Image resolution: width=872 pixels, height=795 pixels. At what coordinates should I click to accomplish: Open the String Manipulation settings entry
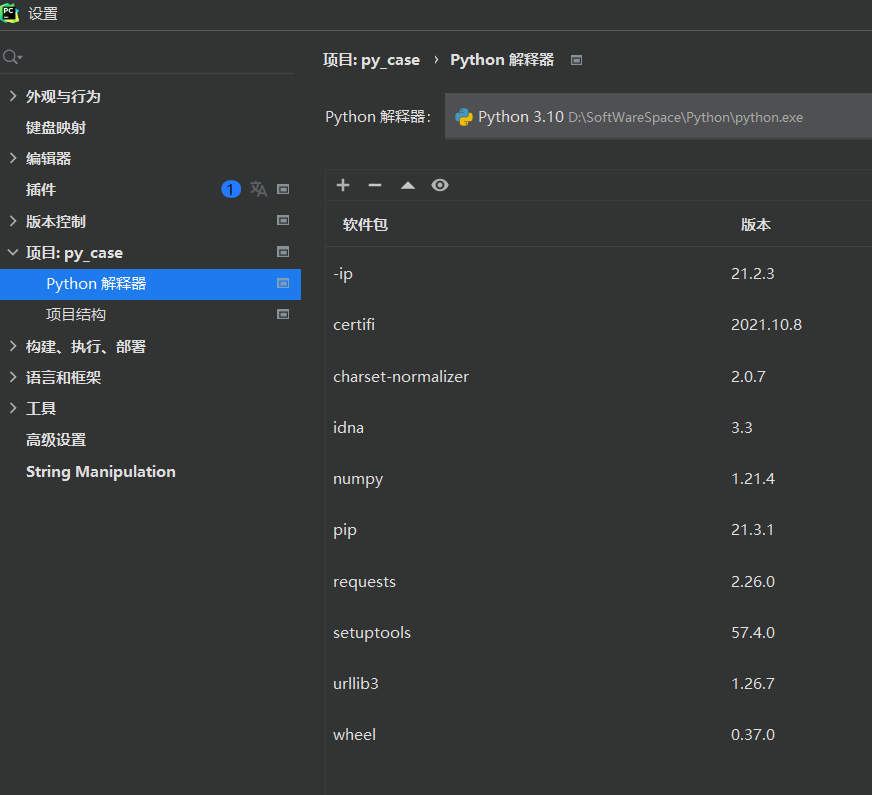(x=100, y=471)
